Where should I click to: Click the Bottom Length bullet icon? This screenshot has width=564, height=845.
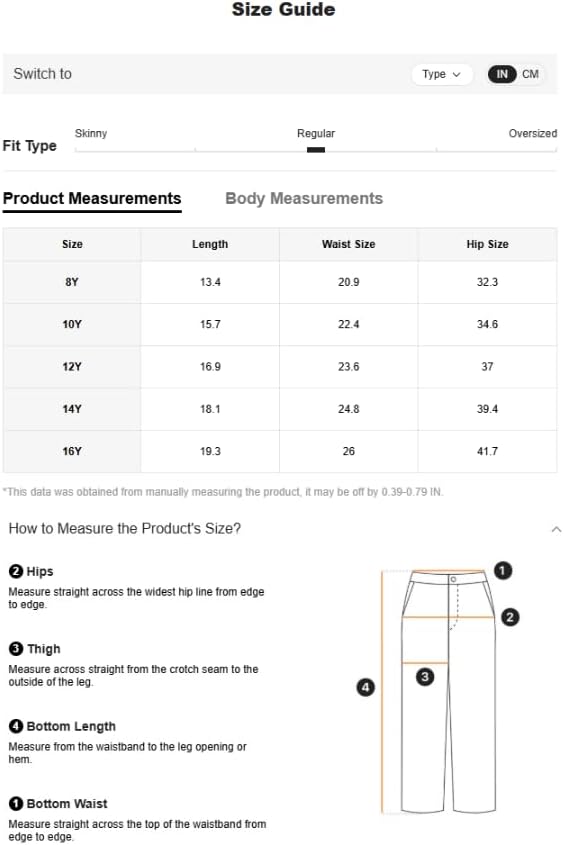pos(16,726)
